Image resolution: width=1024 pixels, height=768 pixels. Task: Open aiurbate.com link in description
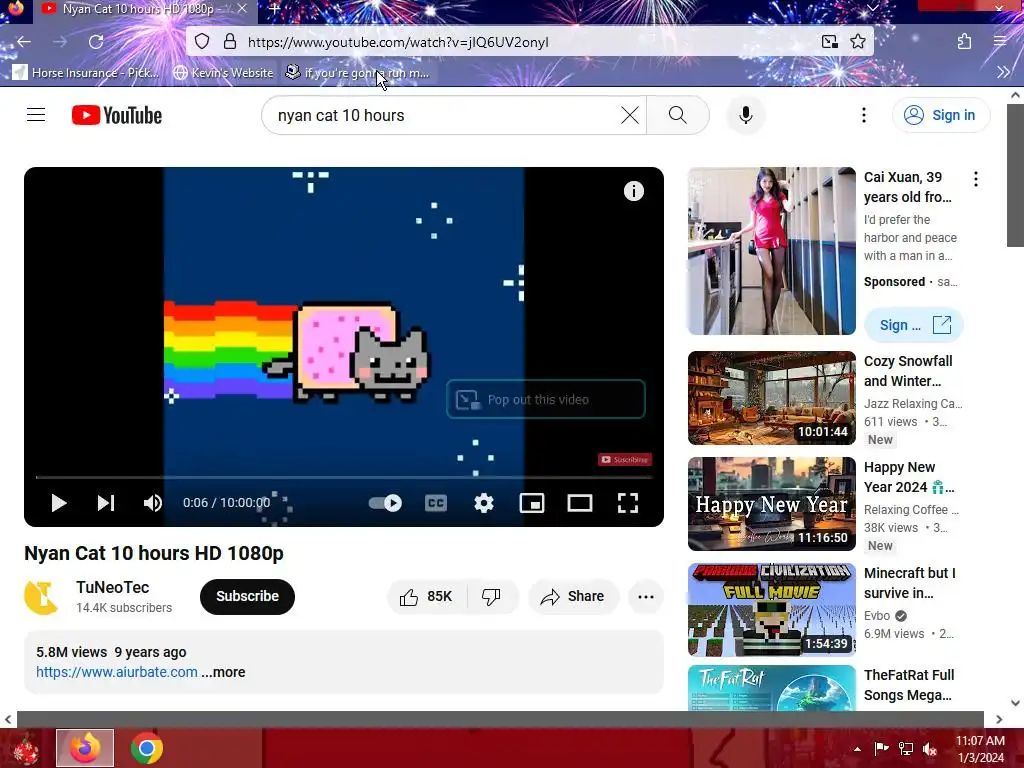[x=117, y=672]
